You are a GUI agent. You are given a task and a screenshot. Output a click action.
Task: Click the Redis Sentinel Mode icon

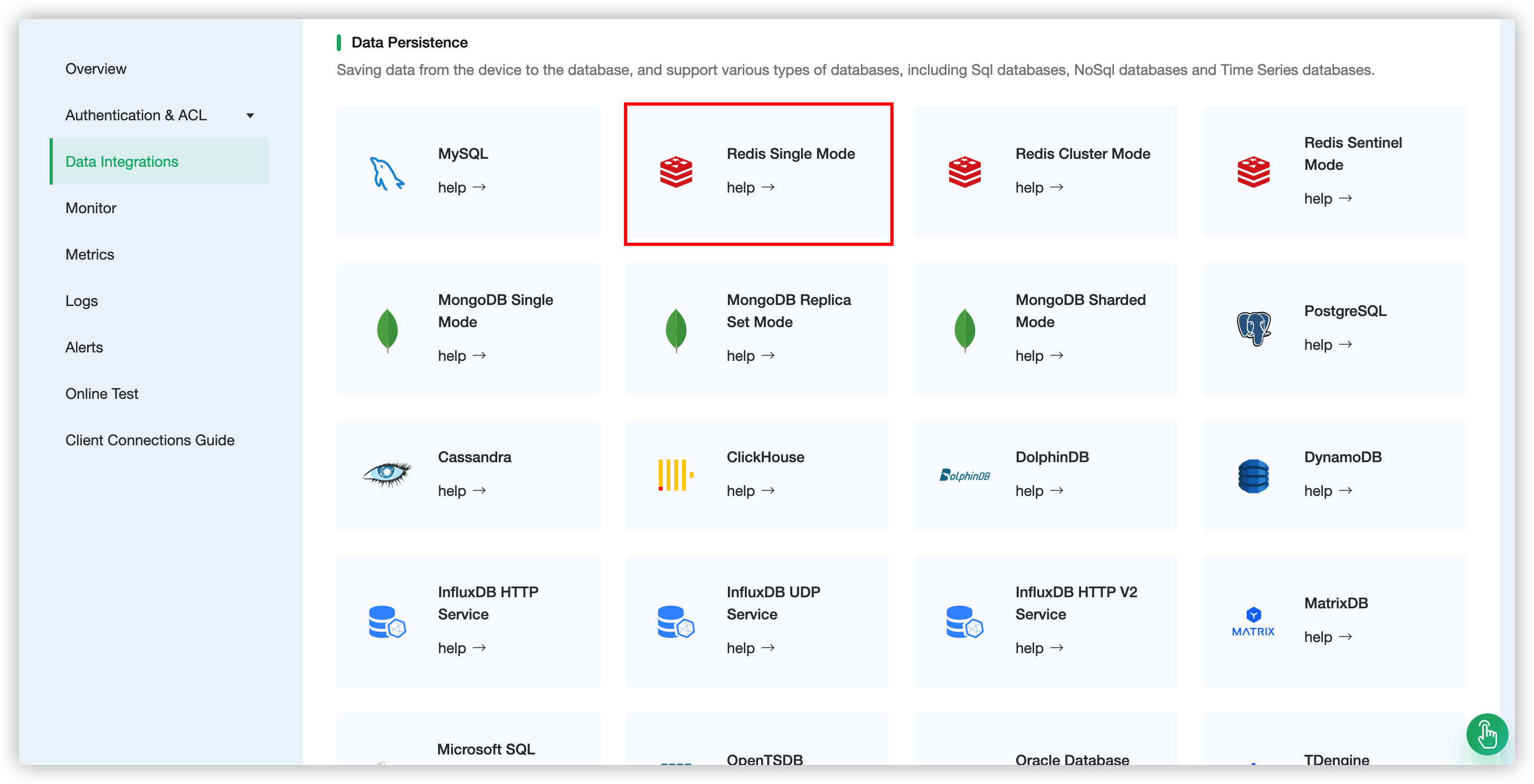coord(1254,172)
